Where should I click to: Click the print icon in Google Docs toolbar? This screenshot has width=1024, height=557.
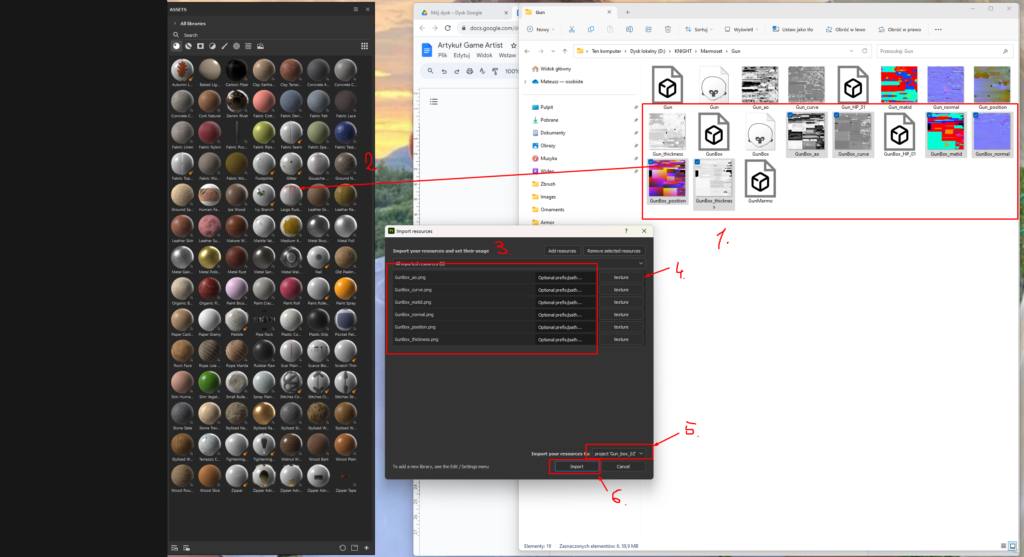[470, 71]
